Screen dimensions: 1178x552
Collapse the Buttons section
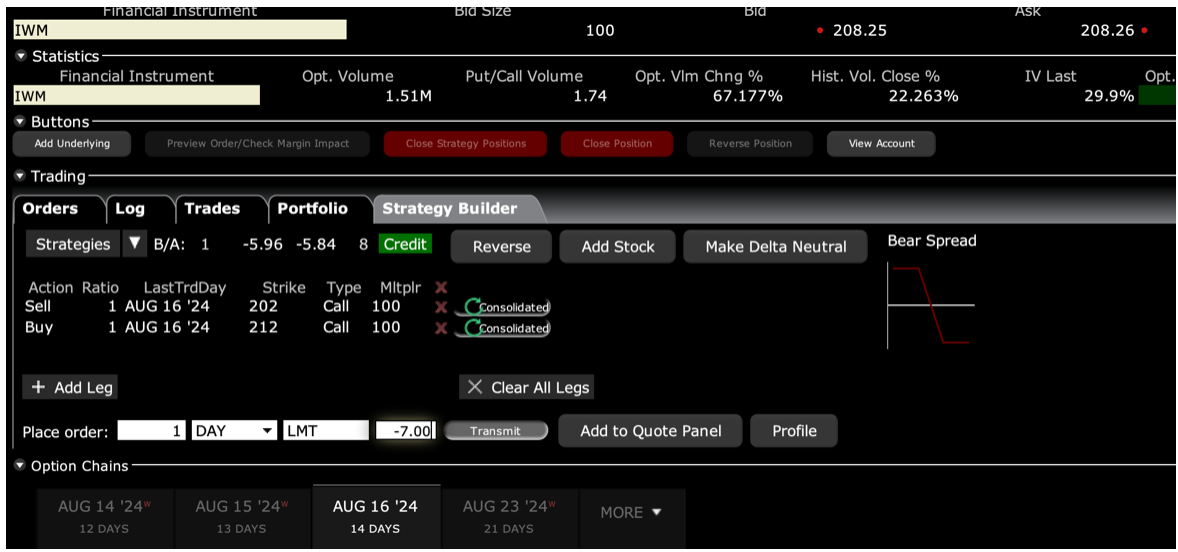(x=21, y=122)
